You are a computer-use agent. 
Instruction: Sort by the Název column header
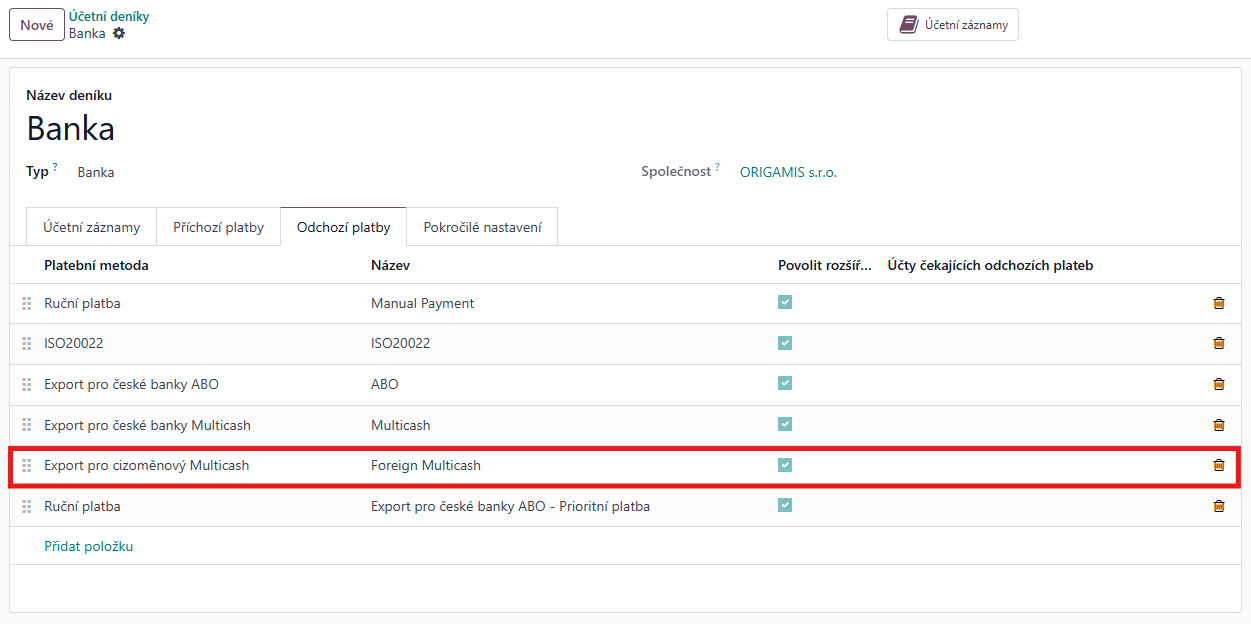[390, 265]
